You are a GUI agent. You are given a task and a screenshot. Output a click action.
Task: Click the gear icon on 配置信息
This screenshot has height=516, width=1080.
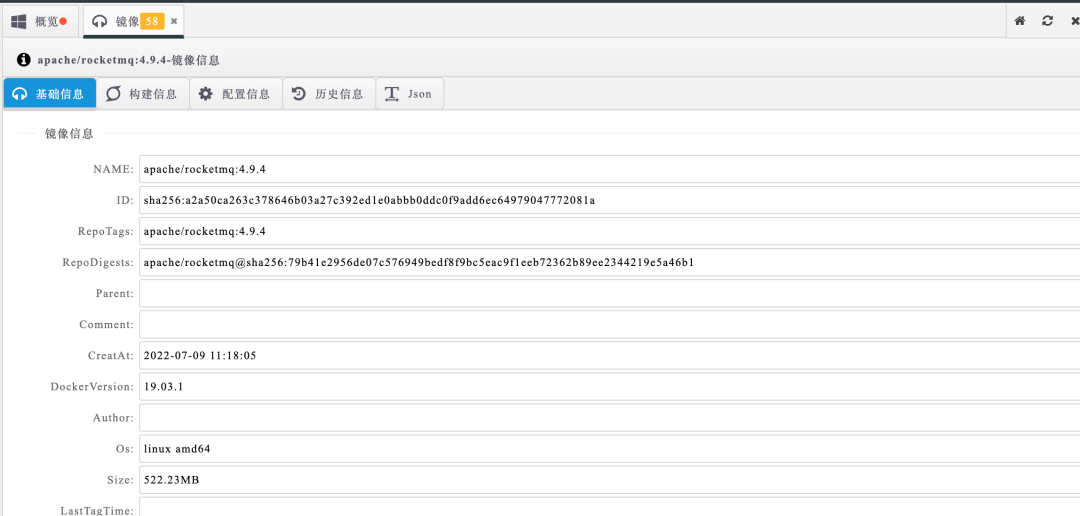click(x=205, y=94)
